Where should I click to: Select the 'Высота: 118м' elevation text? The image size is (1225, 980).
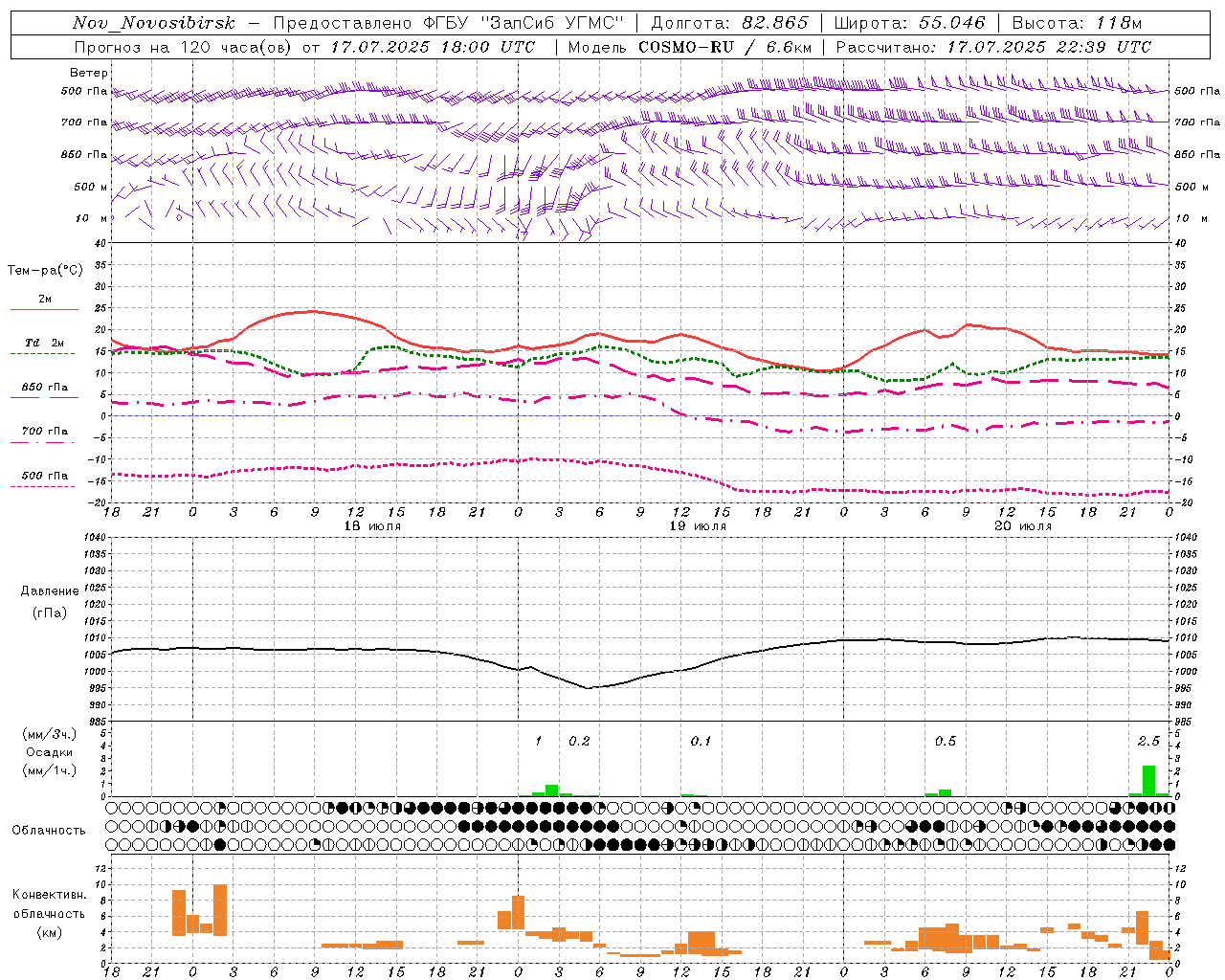pyautogui.click(x=1077, y=23)
